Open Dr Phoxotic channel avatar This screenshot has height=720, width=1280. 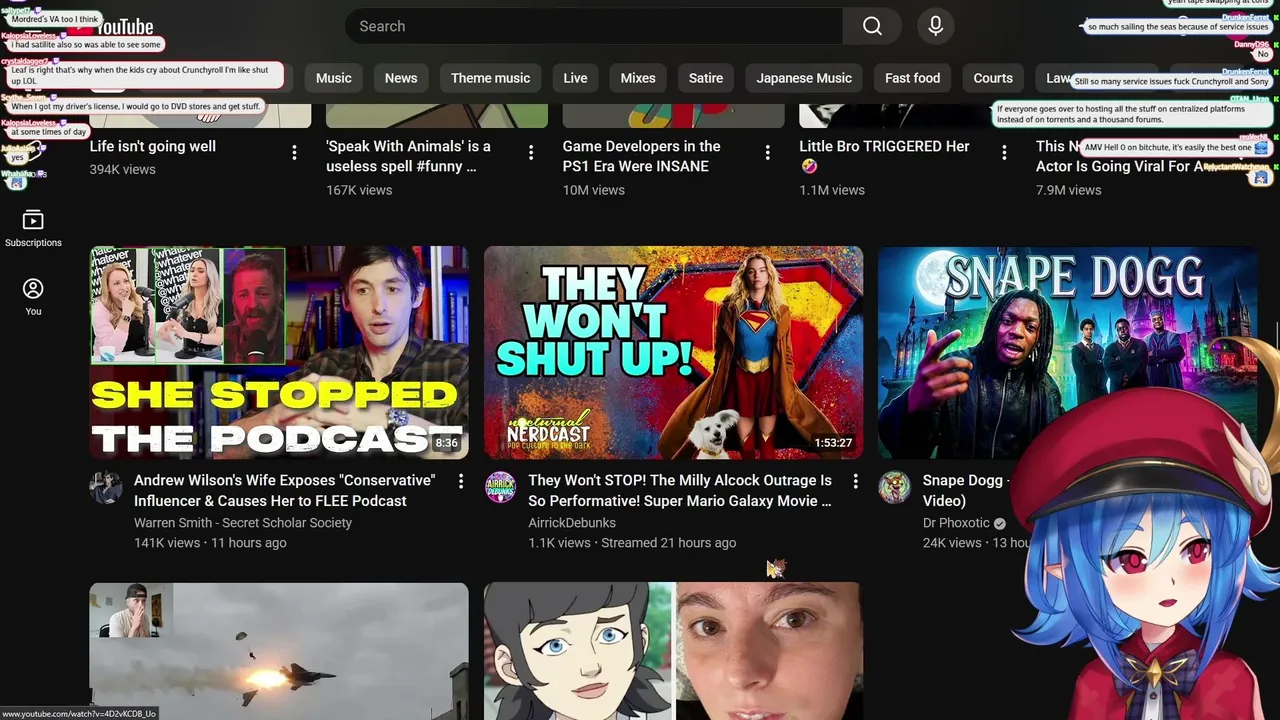click(895, 488)
